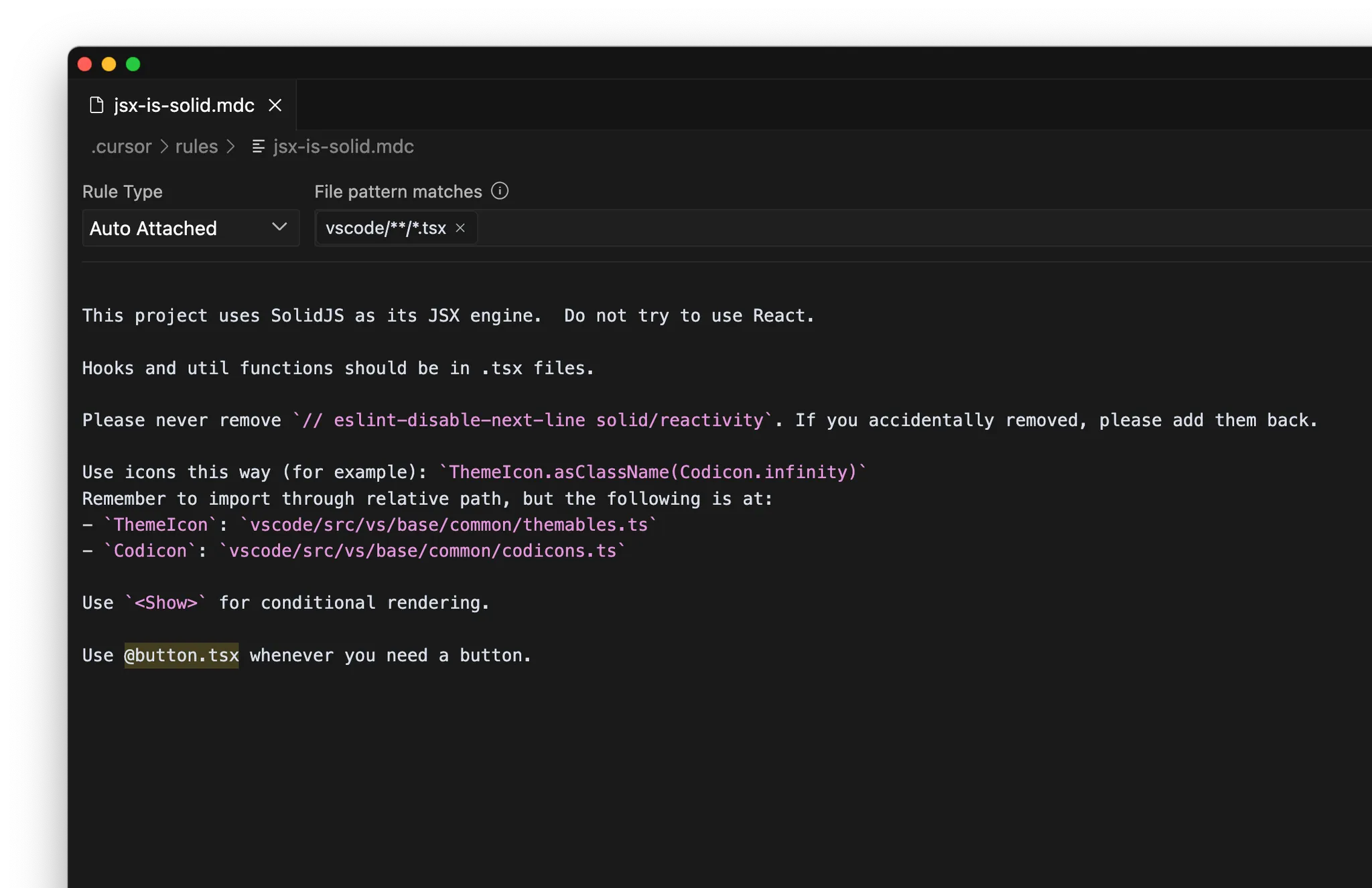Click the codicons.ts path text
This screenshot has height=888, width=1372.
[422, 551]
